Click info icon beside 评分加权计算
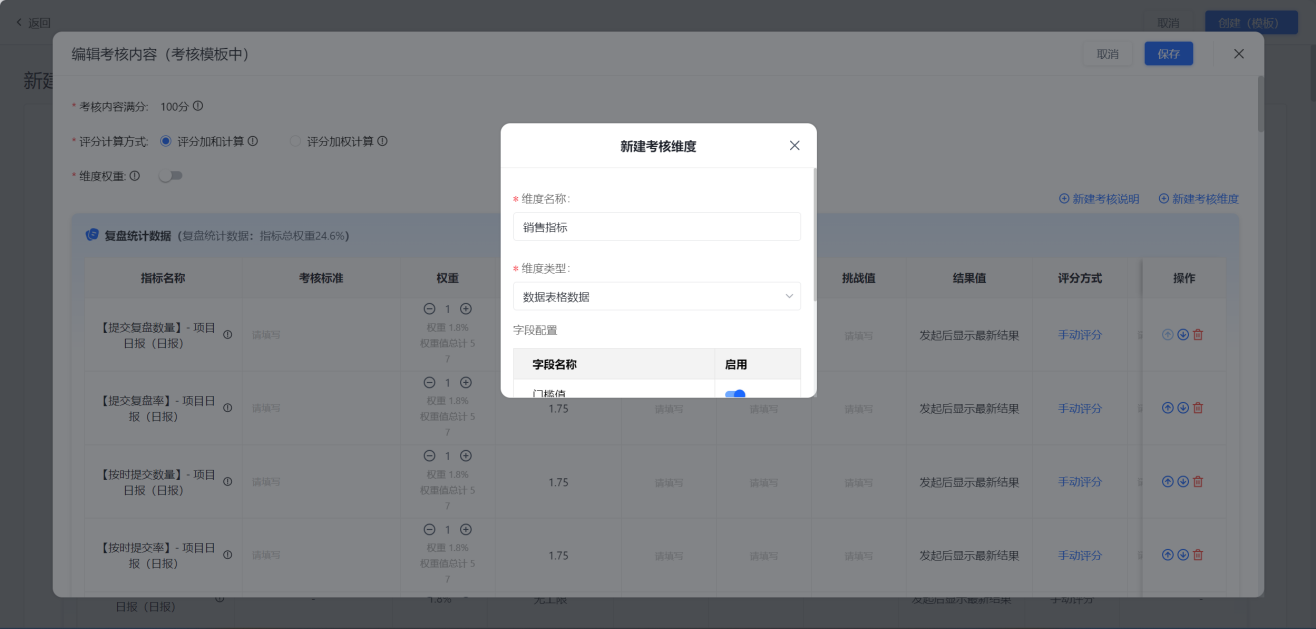Image resolution: width=1316 pixels, height=629 pixels. tap(382, 141)
